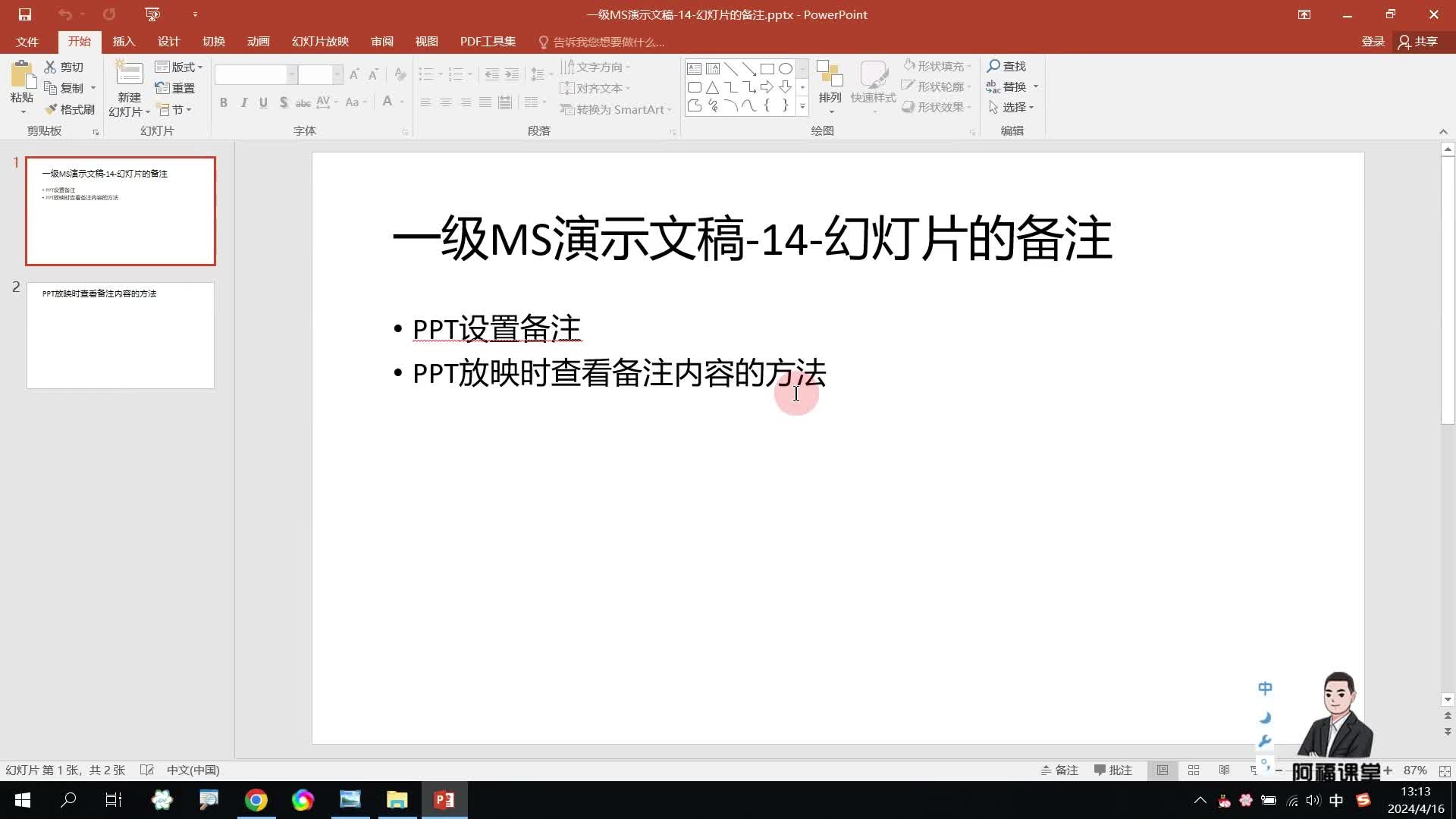Image resolution: width=1456 pixels, height=819 pixels.
Task: Select the triangle shape in gallery
Action: (x=712, y=87)
